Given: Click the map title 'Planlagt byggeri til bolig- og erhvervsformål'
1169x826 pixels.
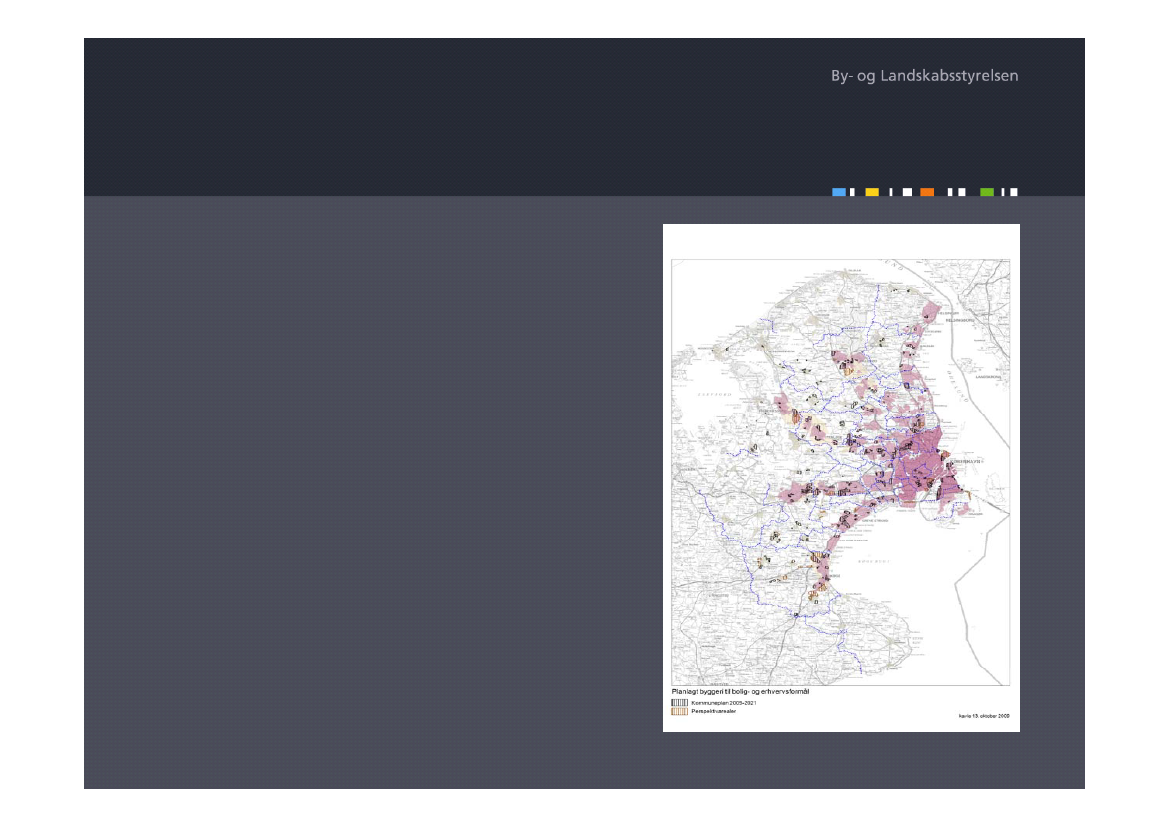Looking at the screenshot, I should click(x=740, y=692).
